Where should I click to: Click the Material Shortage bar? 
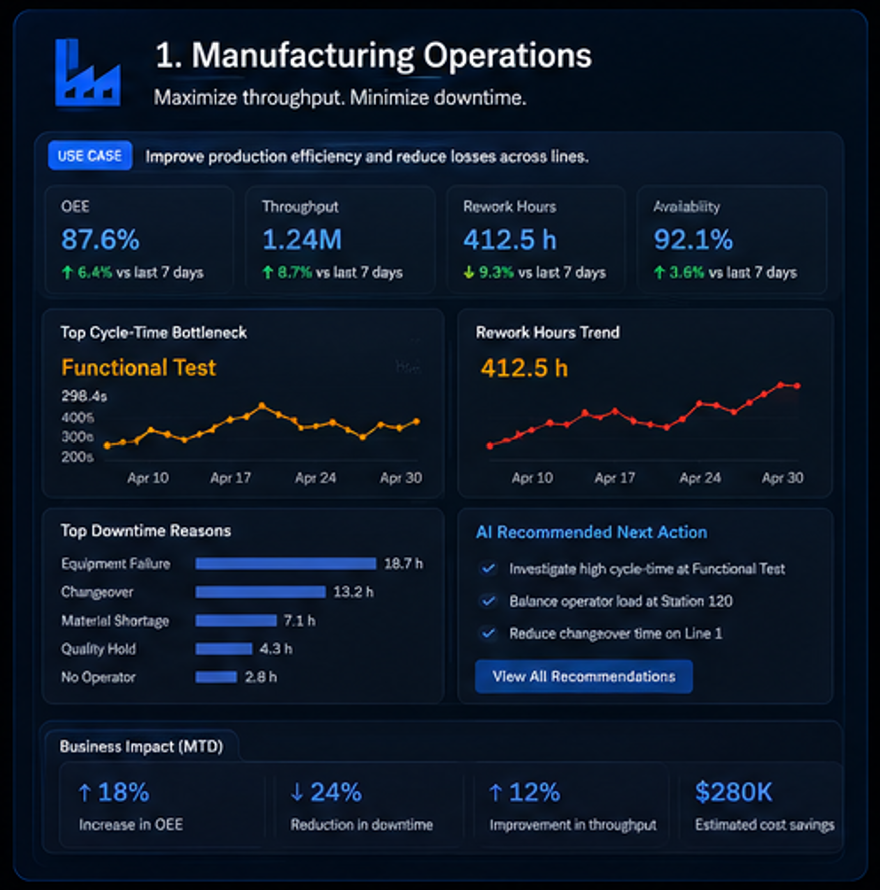click(236, 620)
